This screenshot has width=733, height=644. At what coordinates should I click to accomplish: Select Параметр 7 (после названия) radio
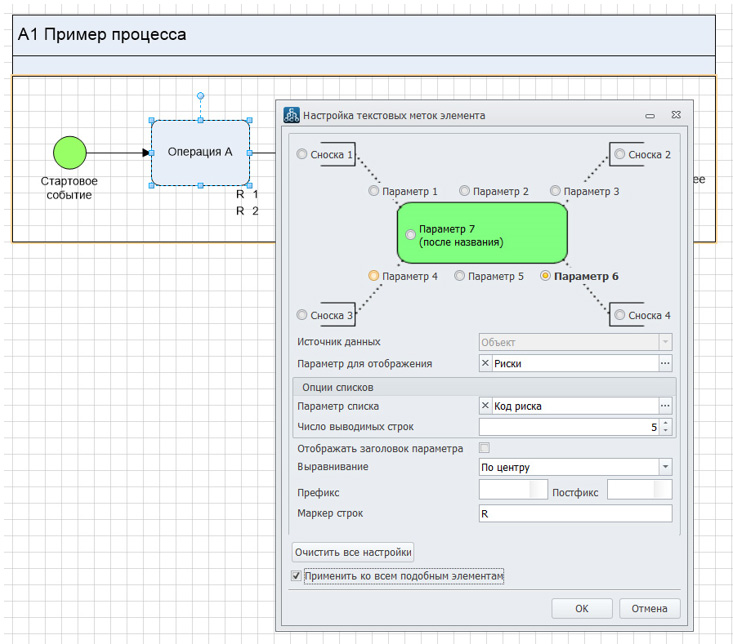[411, 235]
